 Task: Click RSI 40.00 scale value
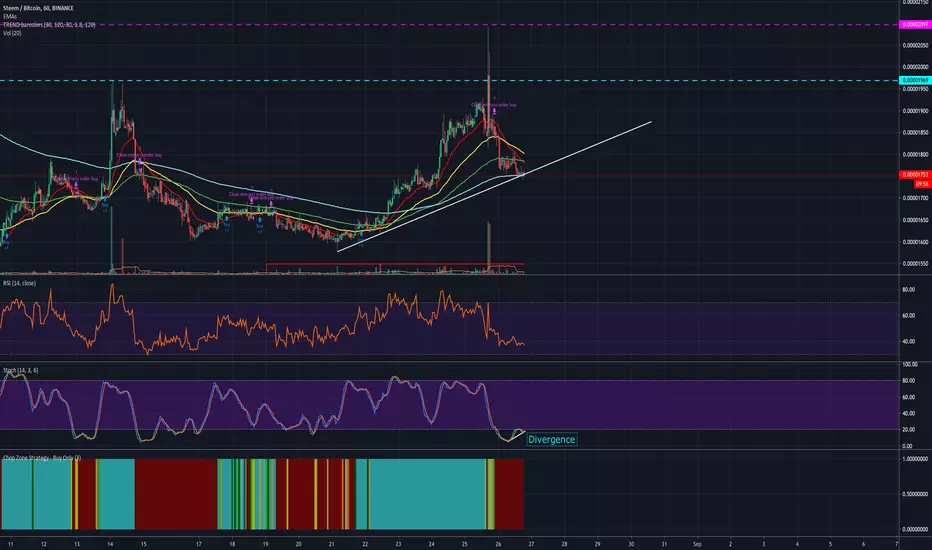coord(909,341)
